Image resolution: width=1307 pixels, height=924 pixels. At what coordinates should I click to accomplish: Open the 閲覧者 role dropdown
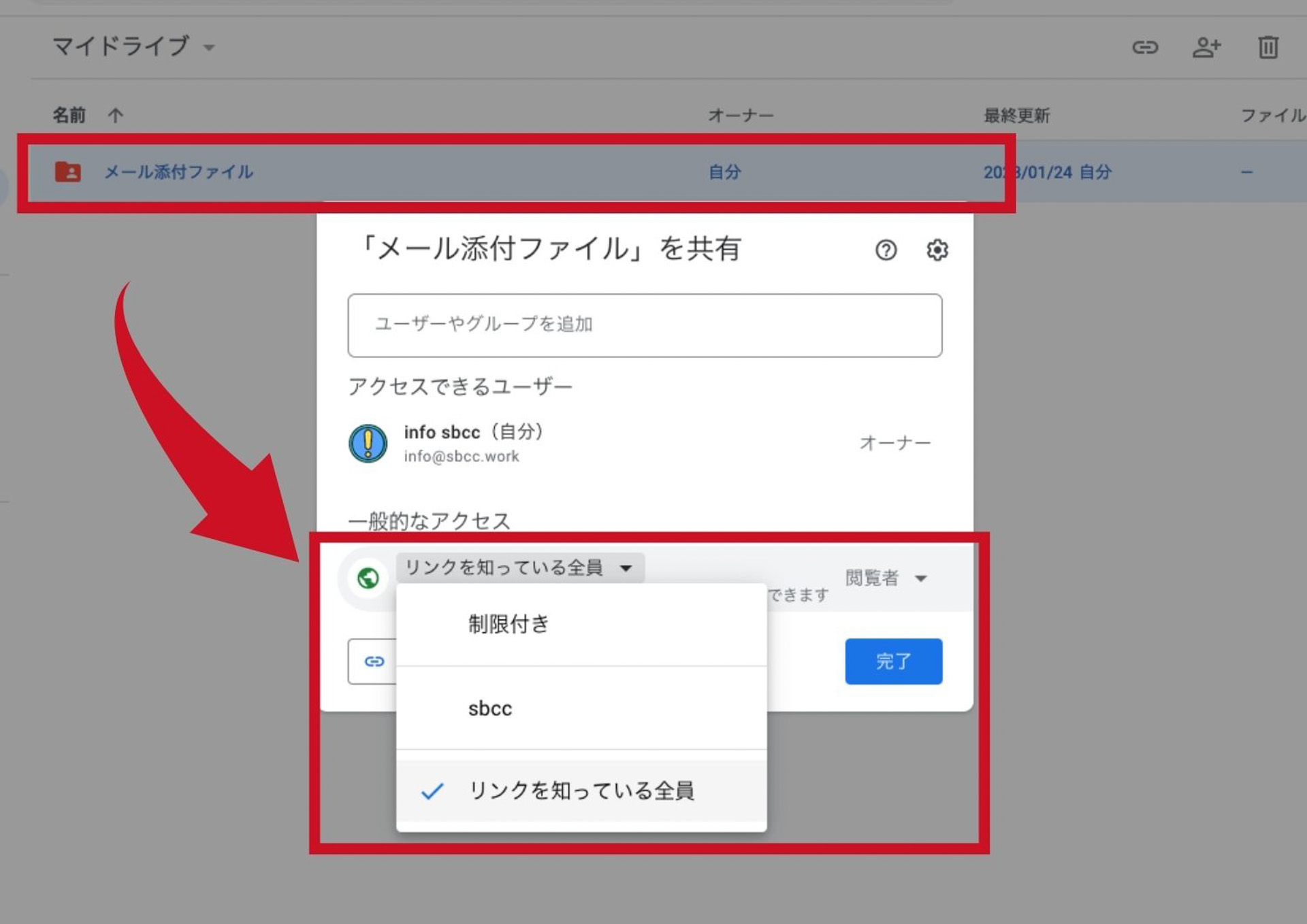(x=886, y=578)
